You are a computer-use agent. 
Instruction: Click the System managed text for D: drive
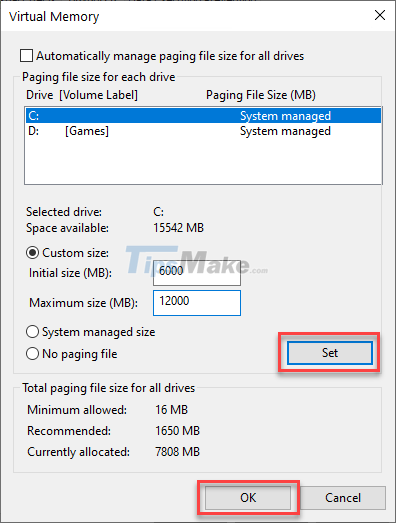[285, 131]
